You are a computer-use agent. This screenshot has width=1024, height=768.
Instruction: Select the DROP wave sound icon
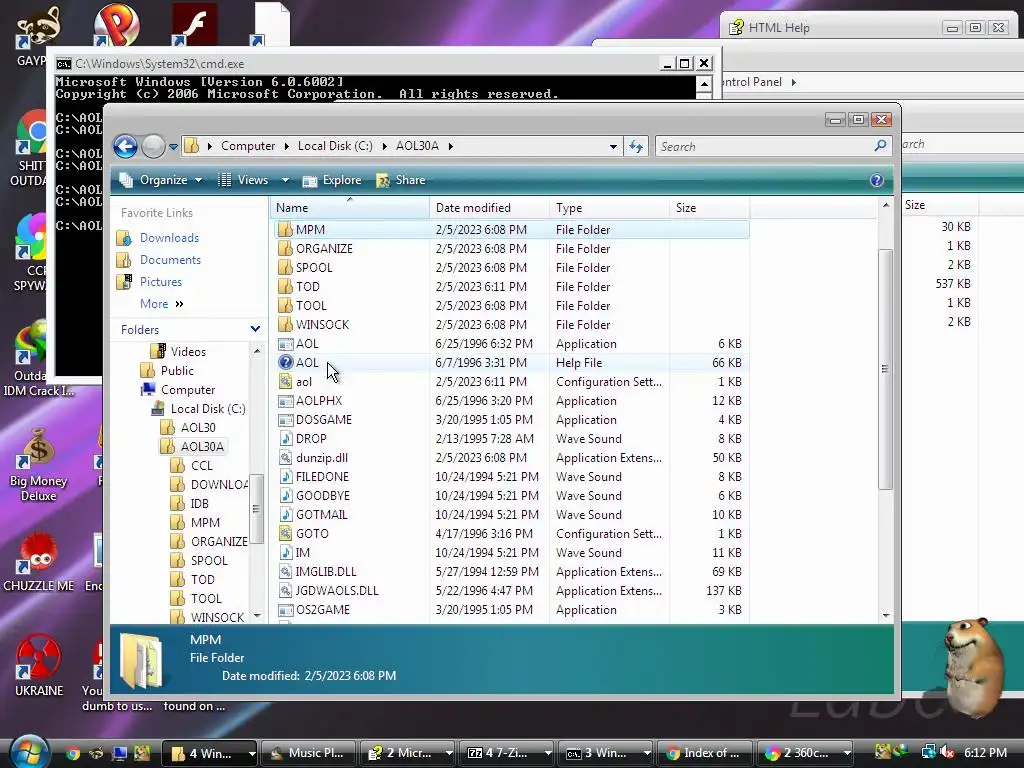coord(285,438)
